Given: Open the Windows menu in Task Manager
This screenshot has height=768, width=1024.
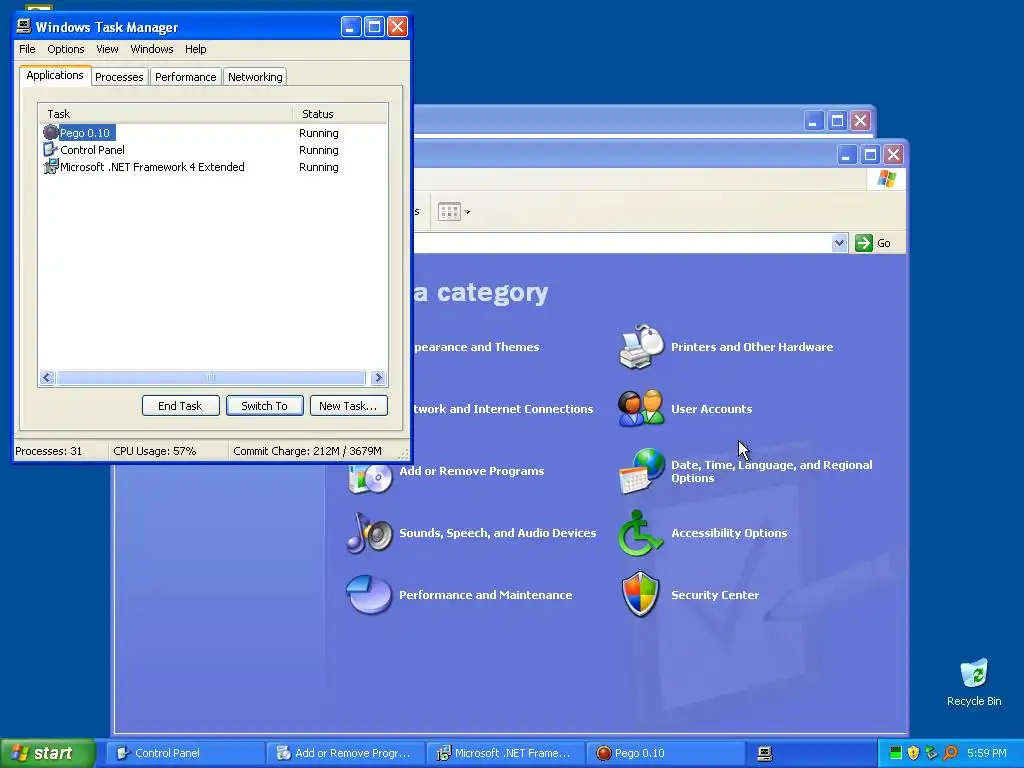Looking at the screenshot, I should click(152, 49).
